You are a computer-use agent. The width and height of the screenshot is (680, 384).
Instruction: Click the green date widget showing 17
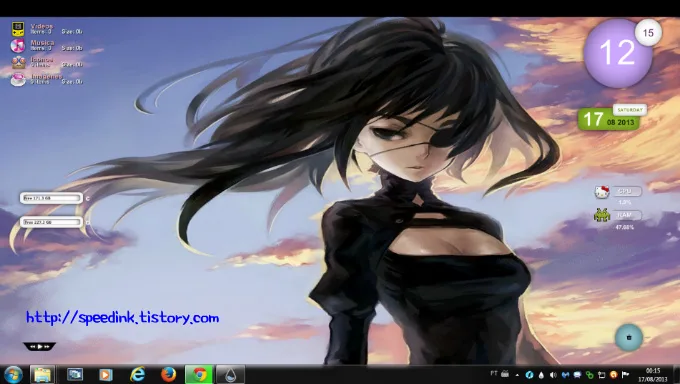tap(608, 119)
